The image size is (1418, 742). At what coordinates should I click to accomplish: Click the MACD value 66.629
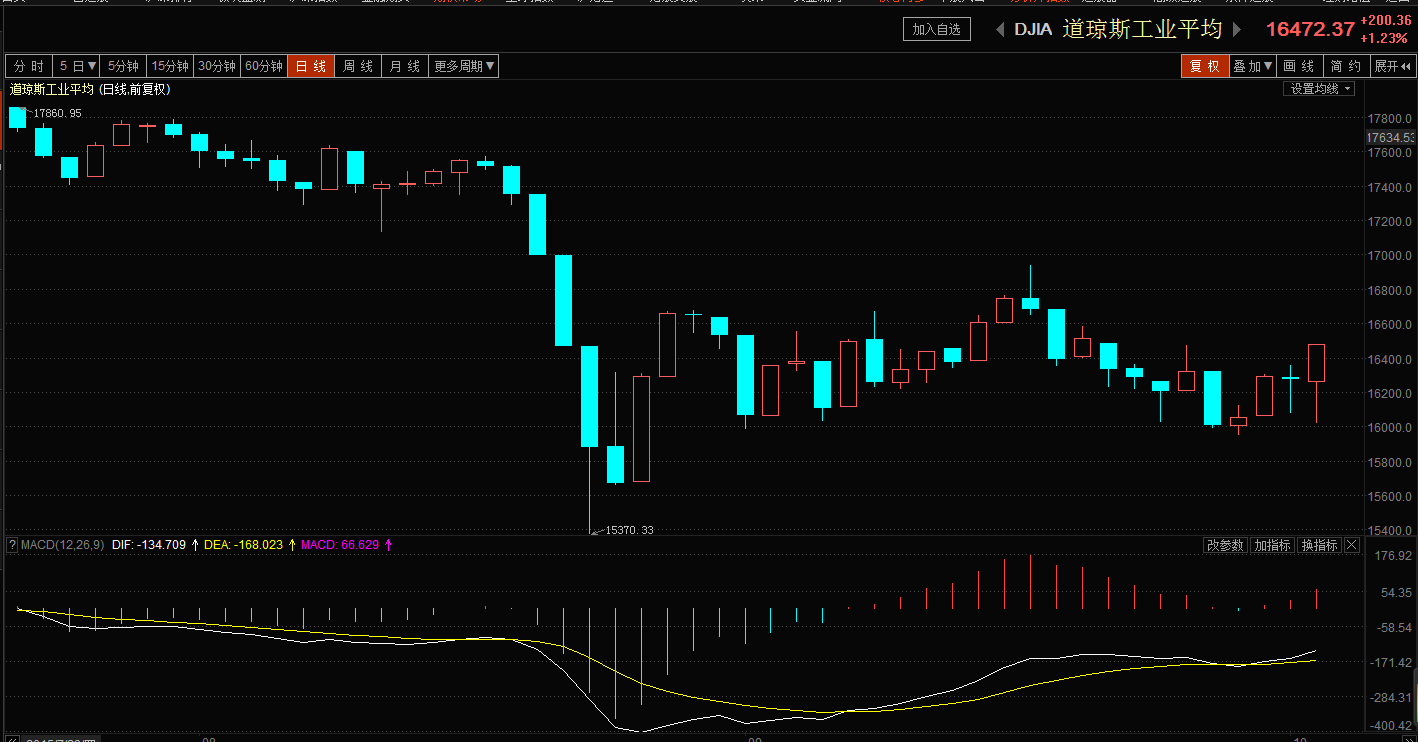coord(360,545)
